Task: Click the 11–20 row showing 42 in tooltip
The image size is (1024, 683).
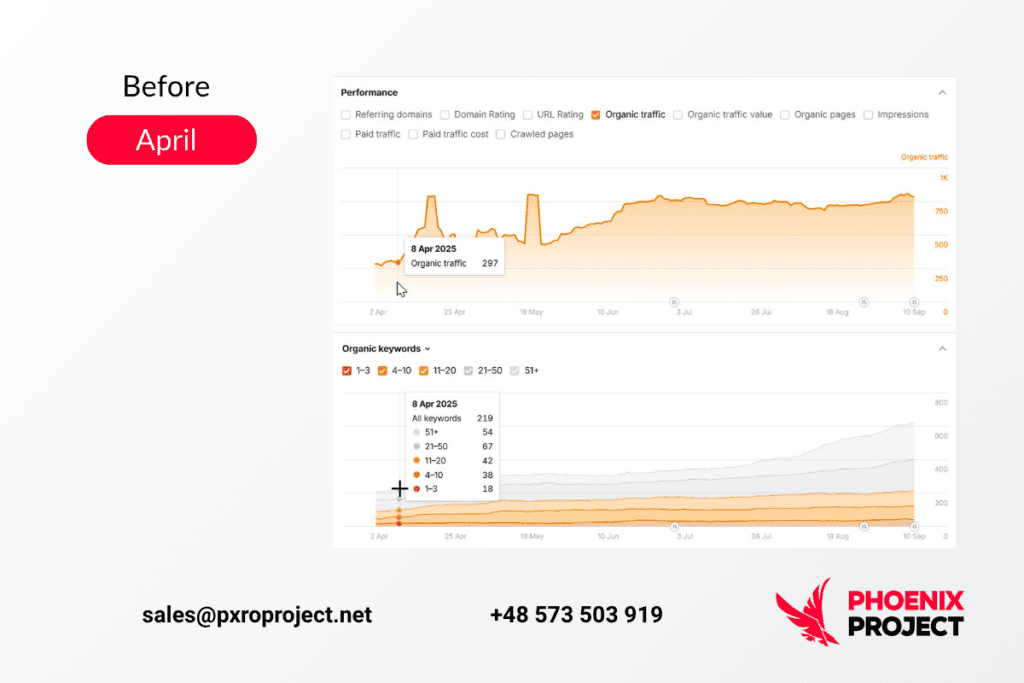Action: [x=453, y=461]
